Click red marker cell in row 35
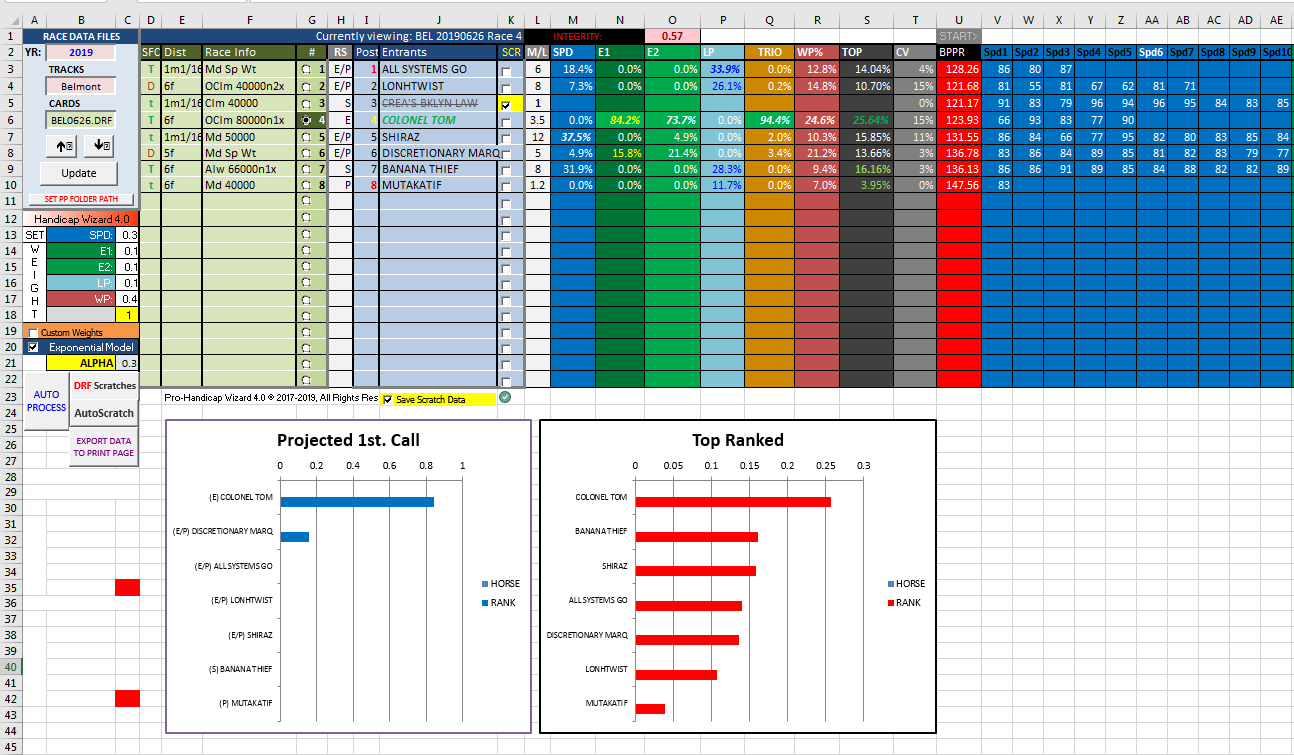 pyautogui.click(x=127, y=587)
